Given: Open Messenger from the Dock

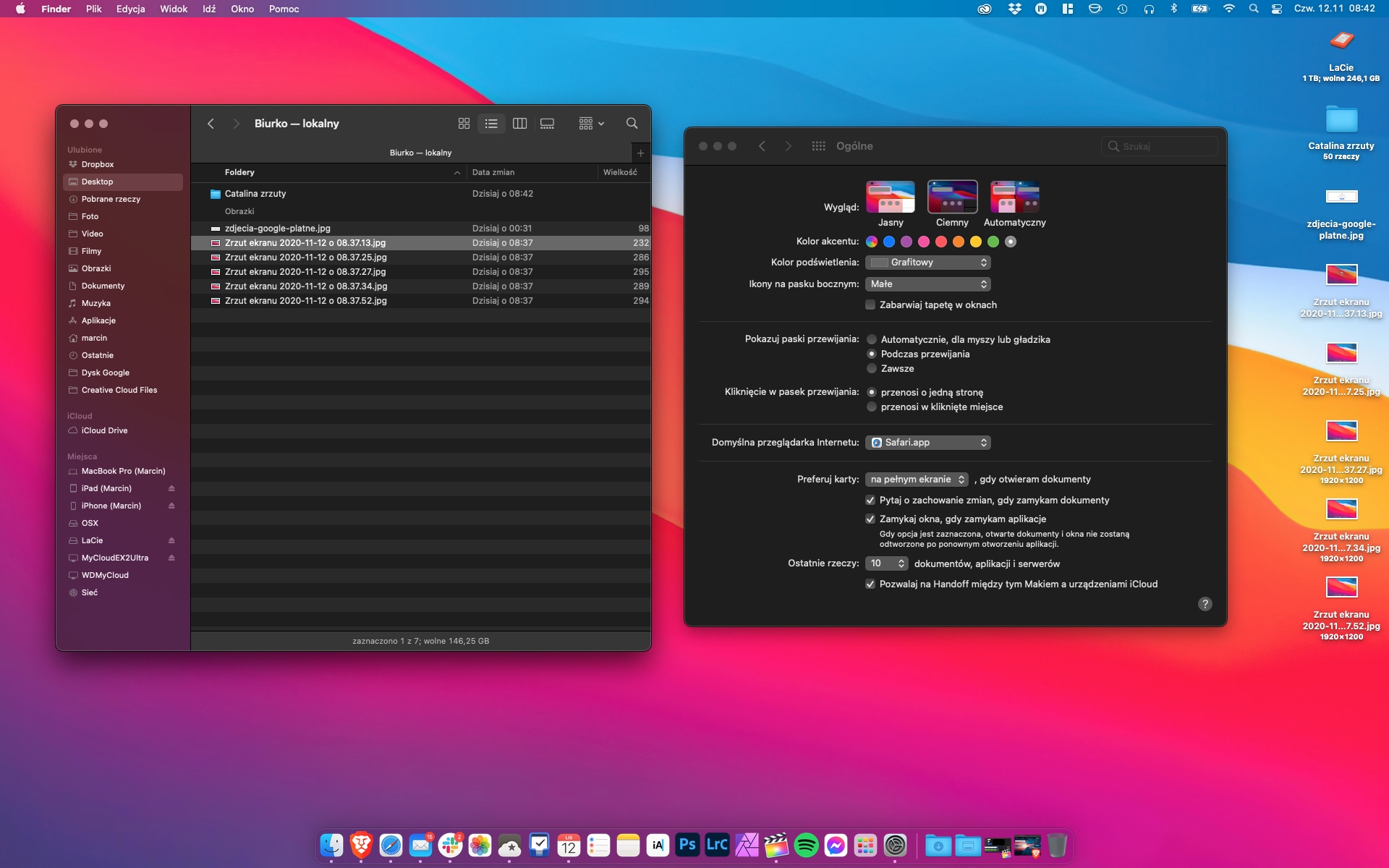Looking at the screenshot, I should [x=836, y=845].
